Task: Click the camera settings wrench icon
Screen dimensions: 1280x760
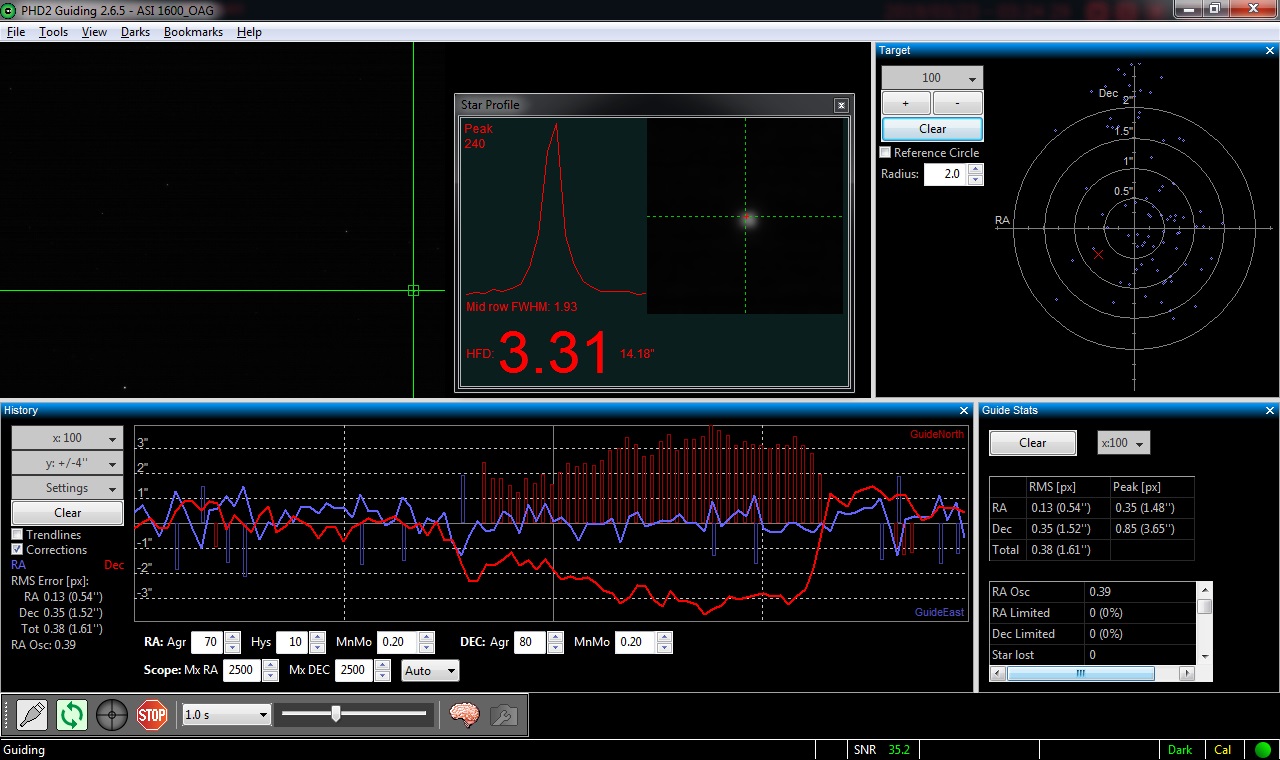Action: [504, 715]
